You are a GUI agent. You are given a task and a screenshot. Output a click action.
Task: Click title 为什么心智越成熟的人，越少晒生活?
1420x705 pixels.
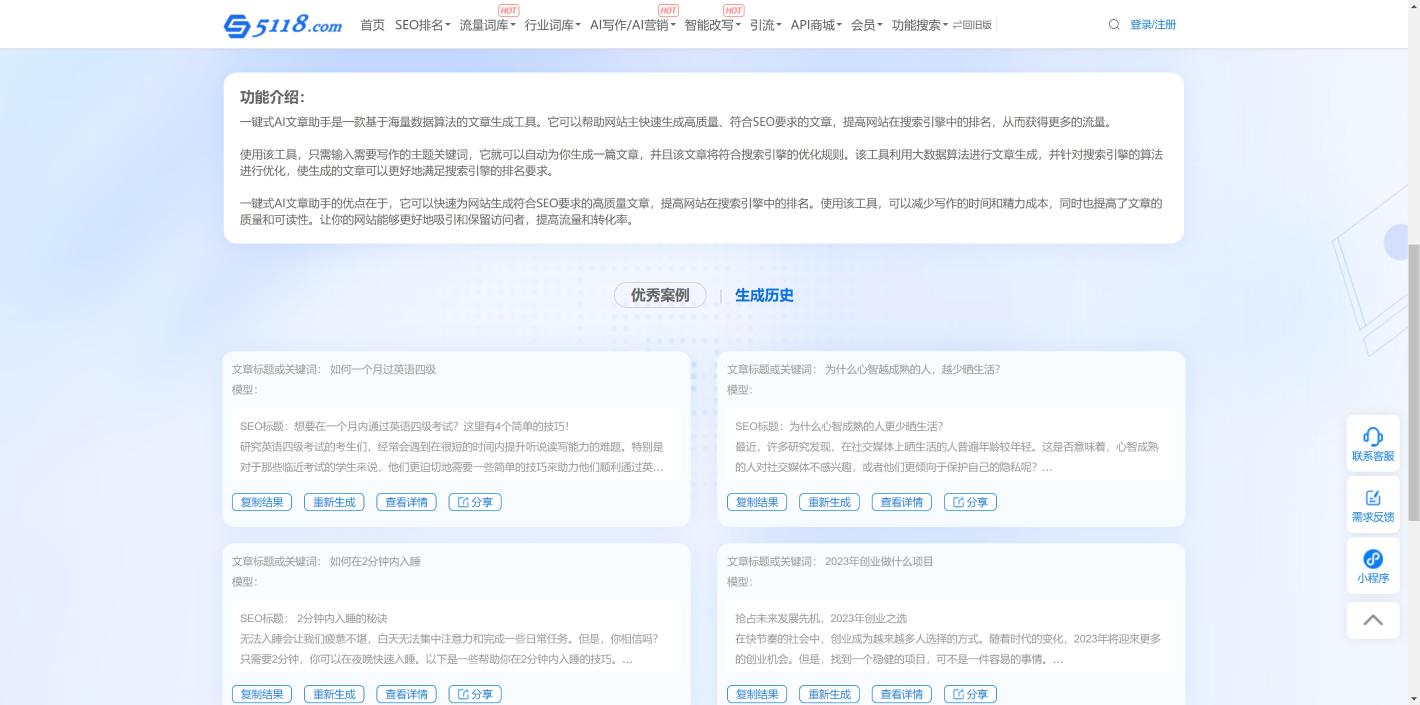tap(912, 369)
